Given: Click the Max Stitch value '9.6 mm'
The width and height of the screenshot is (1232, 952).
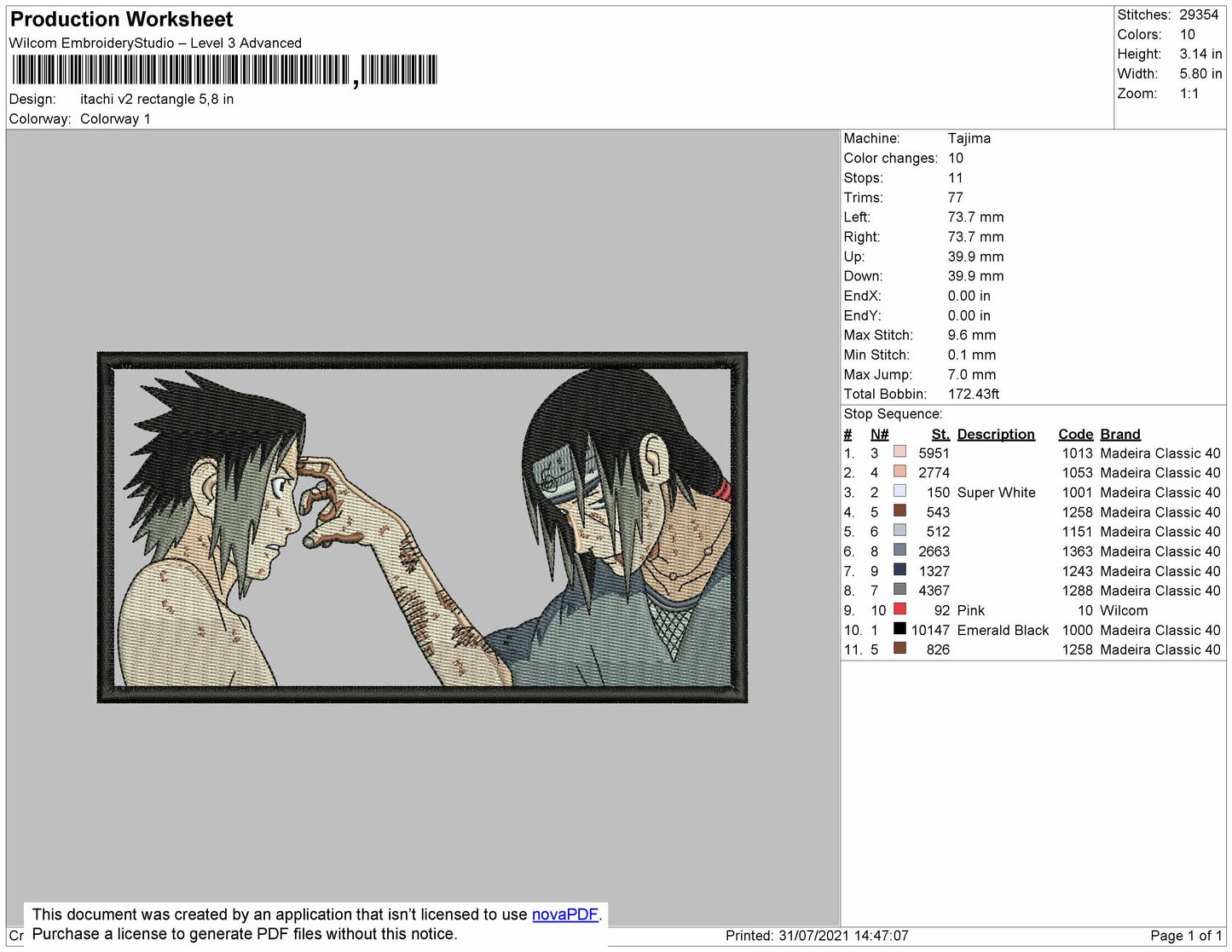Looking at the screenshot, I should (x=972, y=336).
